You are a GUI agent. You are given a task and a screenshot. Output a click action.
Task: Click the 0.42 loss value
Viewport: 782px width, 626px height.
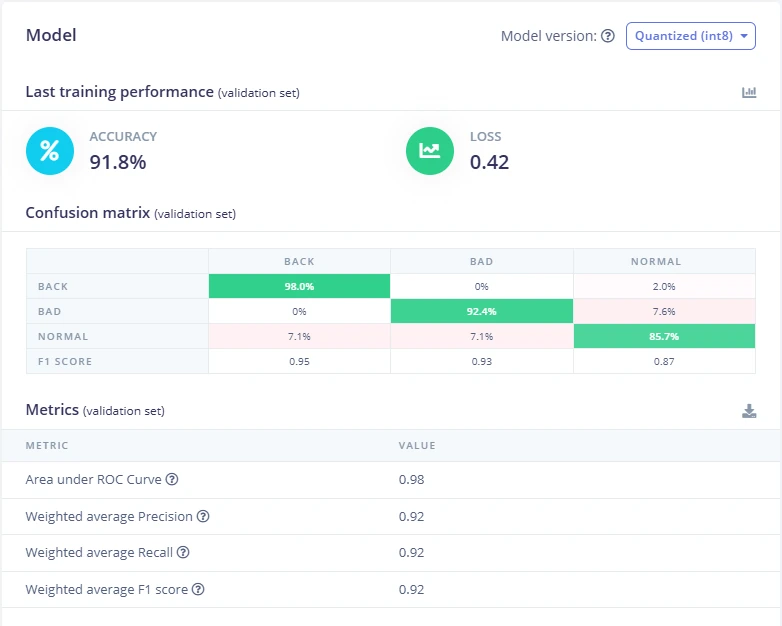pyautogui.click(x=489, y=162)
